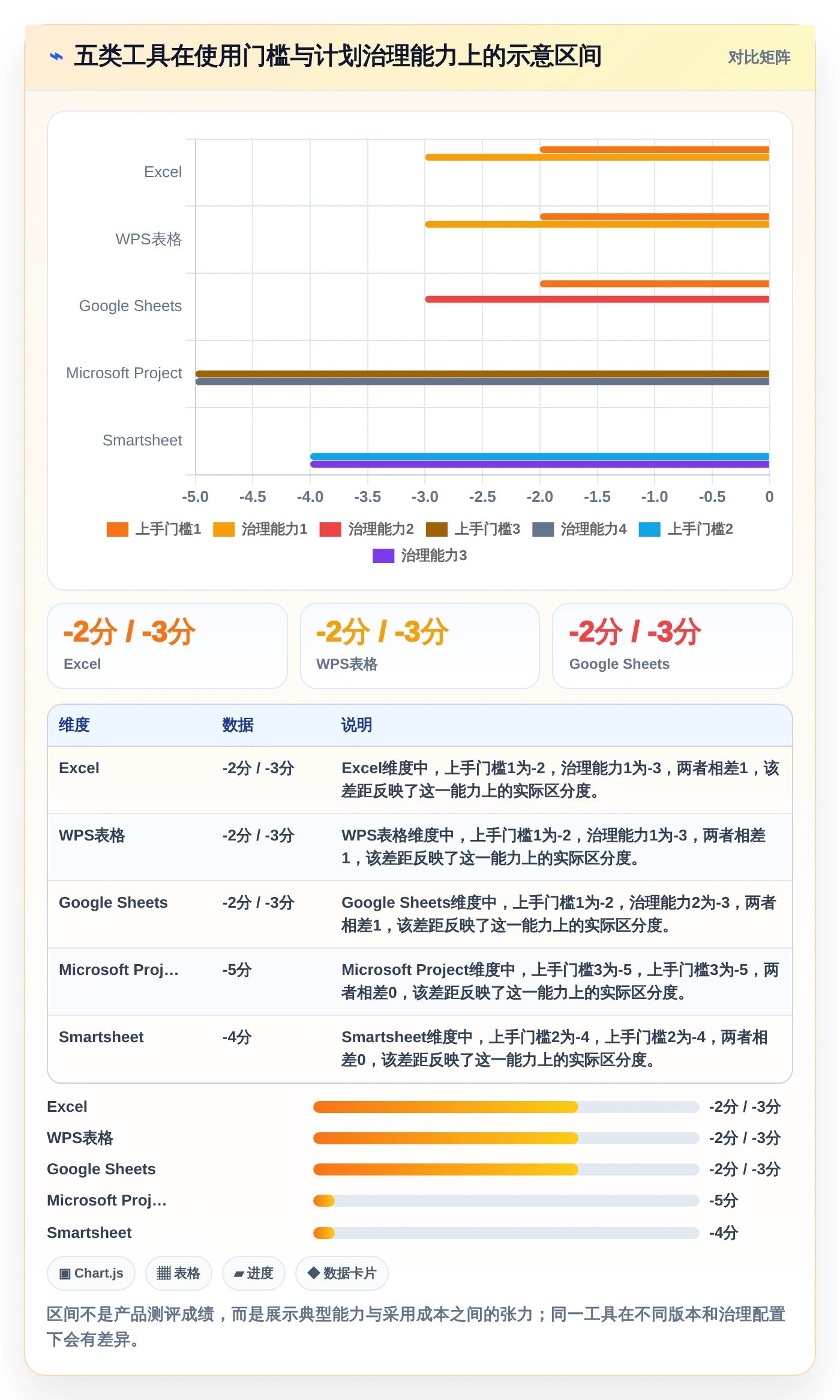Click the 进度 tag chip
The height and width of the screenshot is (1400, 840).
pos(254,1273)
